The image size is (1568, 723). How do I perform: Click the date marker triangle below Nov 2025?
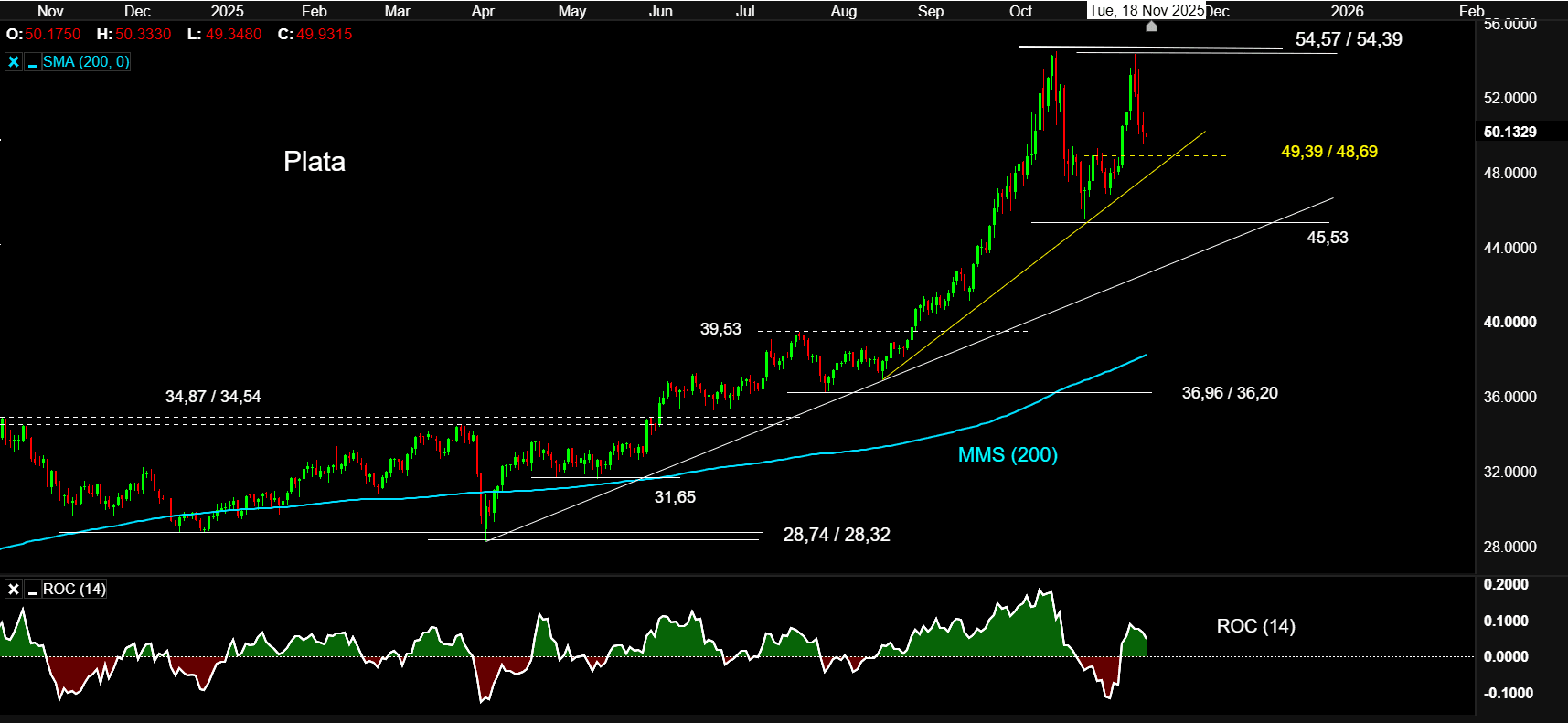point(1151,27)
